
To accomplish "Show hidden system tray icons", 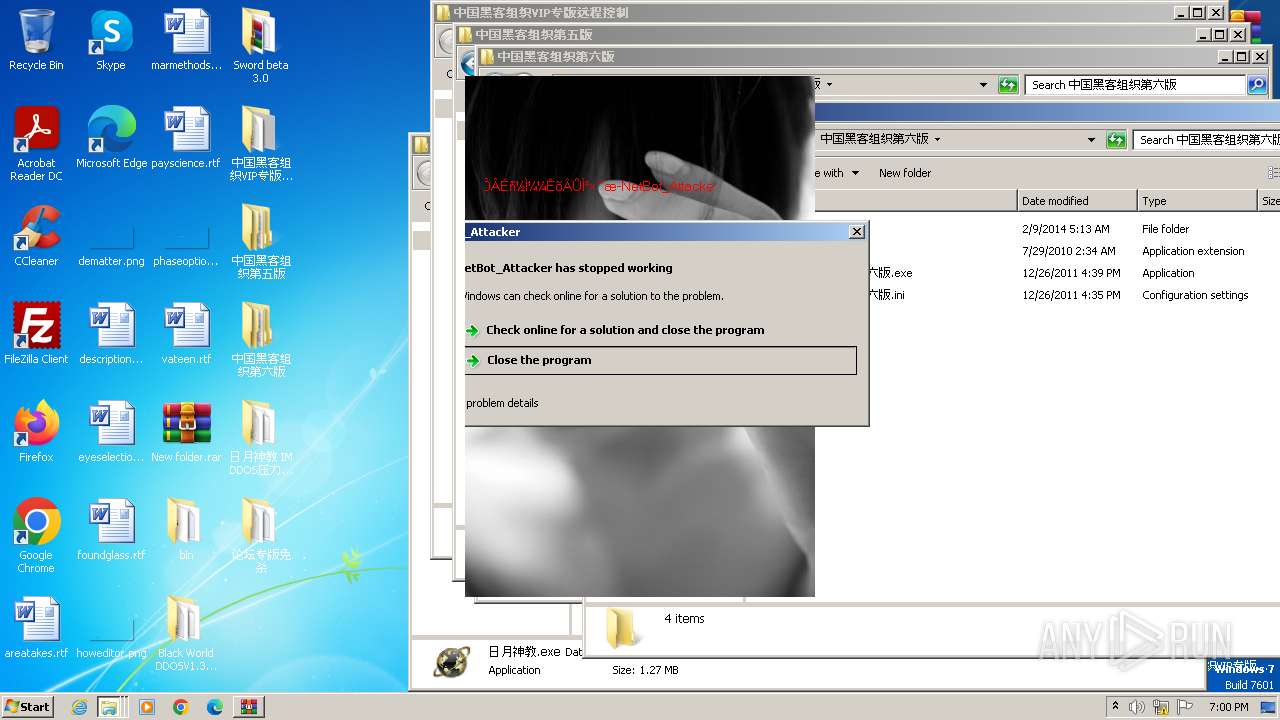I will (1115, 707).
